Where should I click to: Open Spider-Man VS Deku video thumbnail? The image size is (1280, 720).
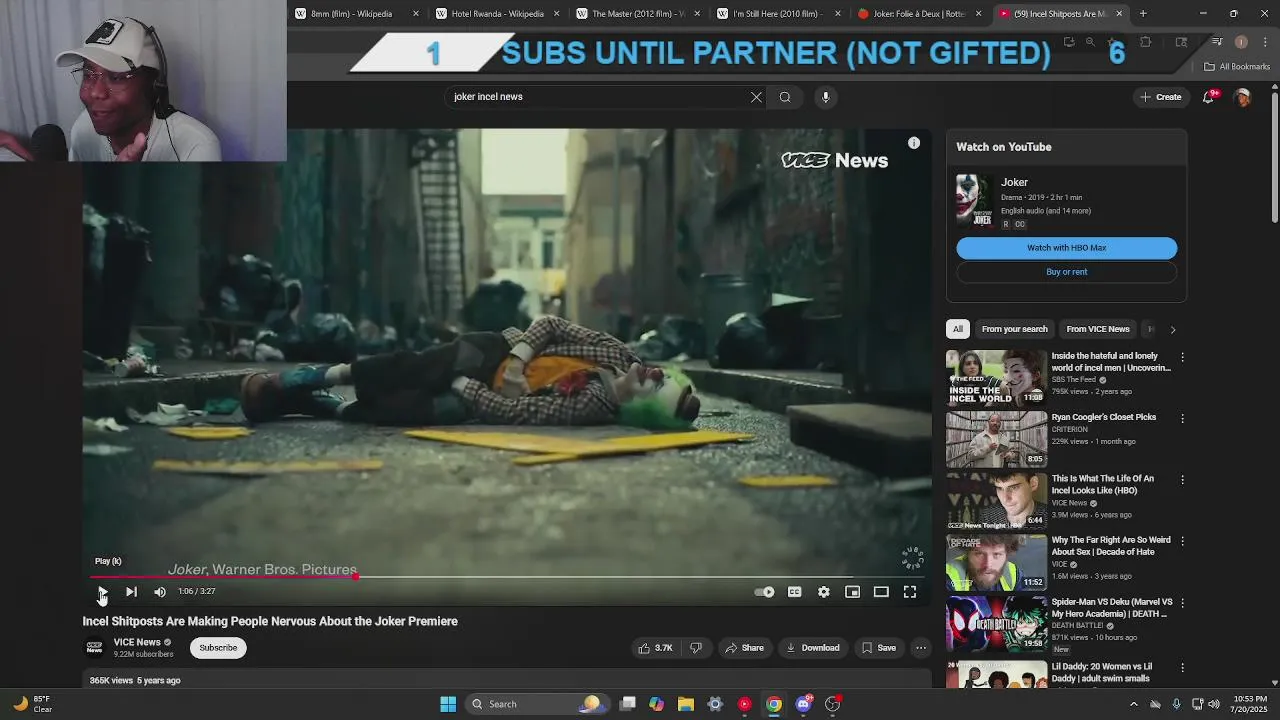click(996, 623)
